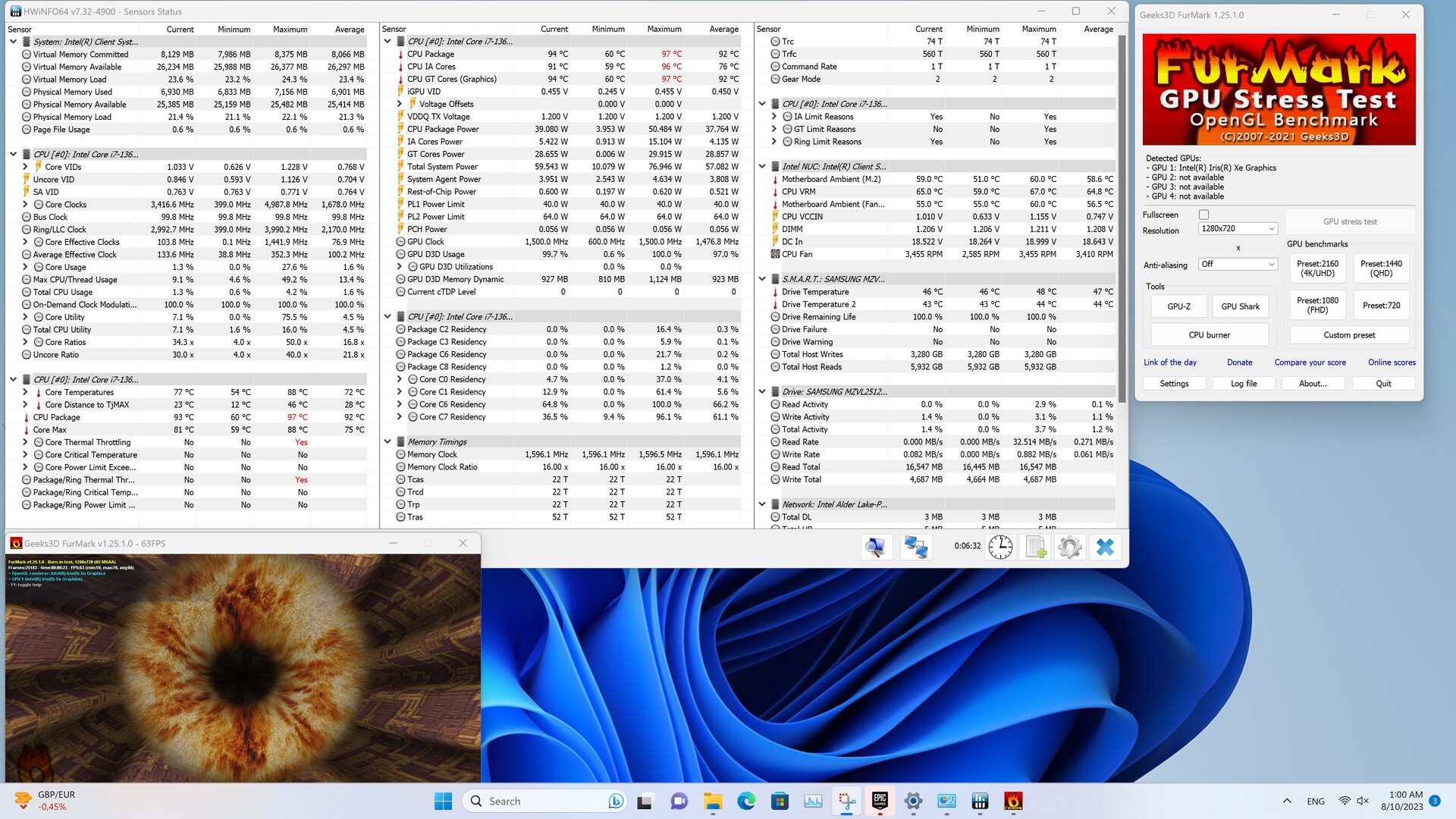The width and height of the screenshot is (1456, 819).
Task: Click the GPU Shark button
Action: pyautogui.click(x=1240, y=306)
